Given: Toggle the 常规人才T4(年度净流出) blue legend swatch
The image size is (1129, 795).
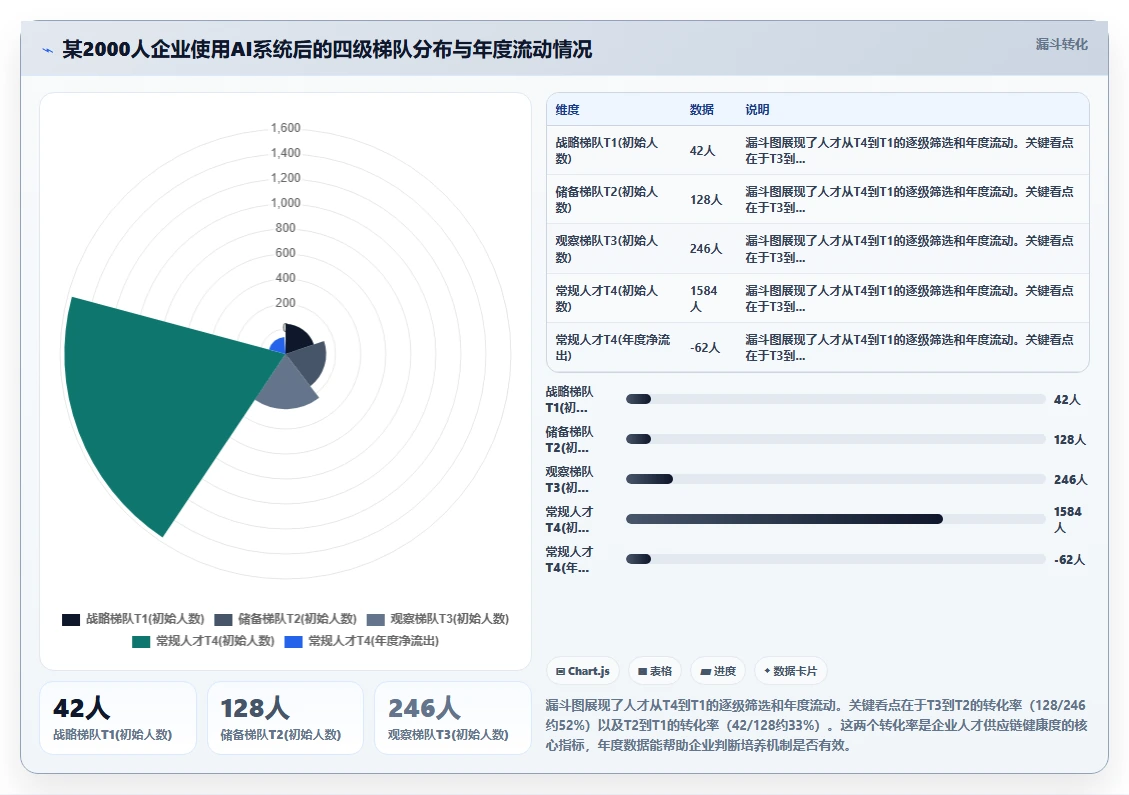Looking at the screenshot, I should tap(293, 642).
